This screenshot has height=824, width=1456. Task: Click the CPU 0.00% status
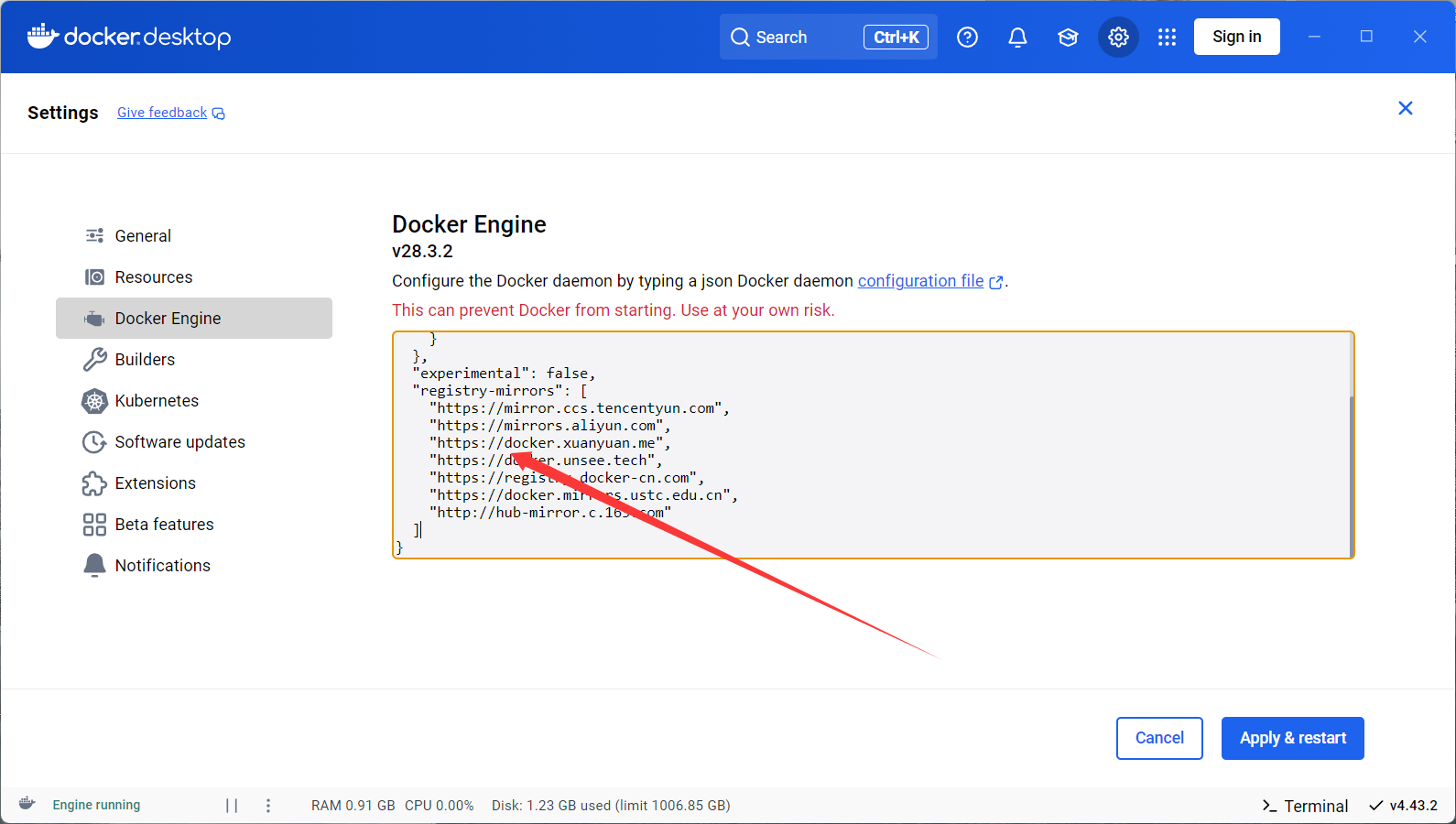(440, 806)
